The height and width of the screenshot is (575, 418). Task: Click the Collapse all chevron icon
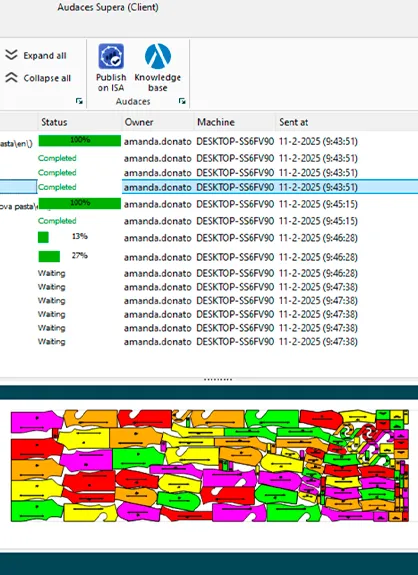pyautogui.click(x=11, y=77)
